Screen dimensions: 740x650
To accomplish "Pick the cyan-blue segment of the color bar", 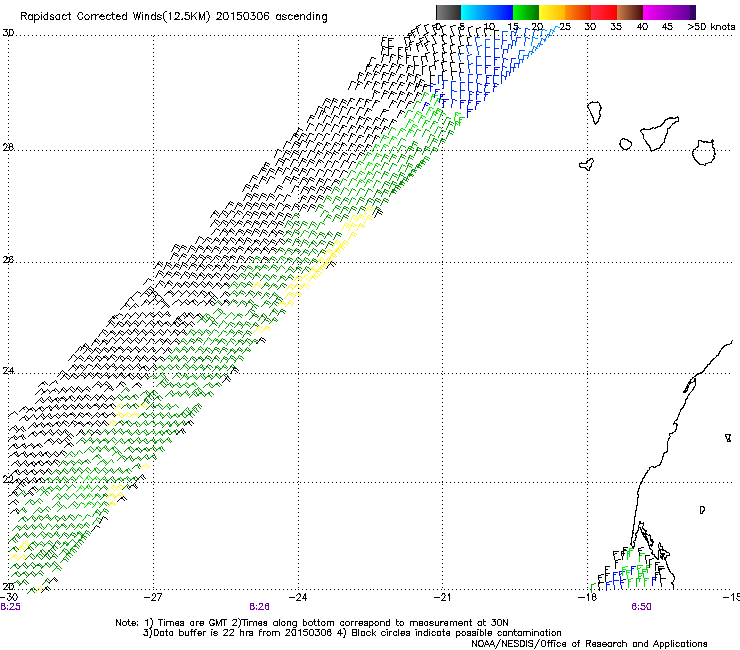I will click(487, 12).
